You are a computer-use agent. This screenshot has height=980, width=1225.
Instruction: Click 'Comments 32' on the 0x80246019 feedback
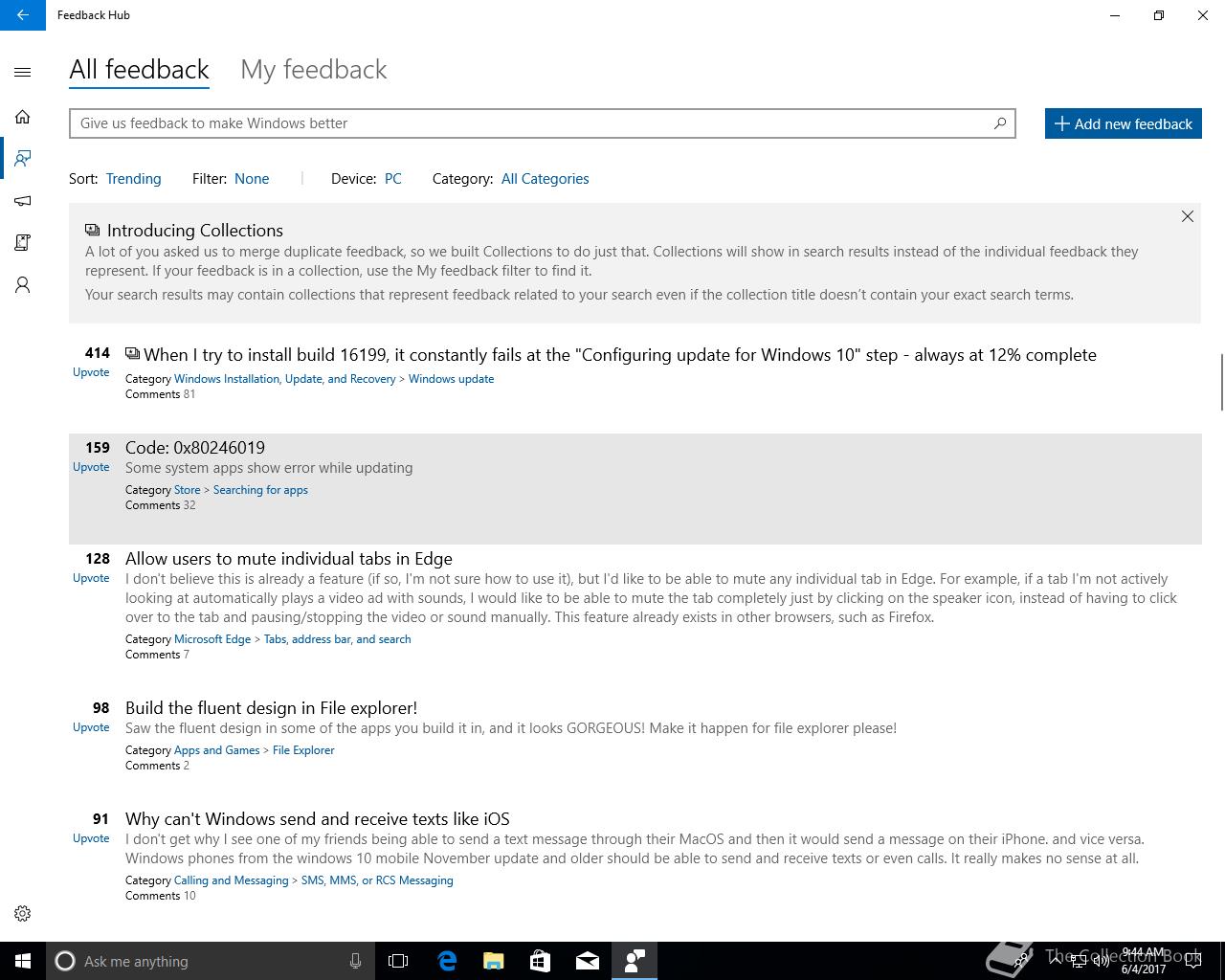tap(160, 505)
